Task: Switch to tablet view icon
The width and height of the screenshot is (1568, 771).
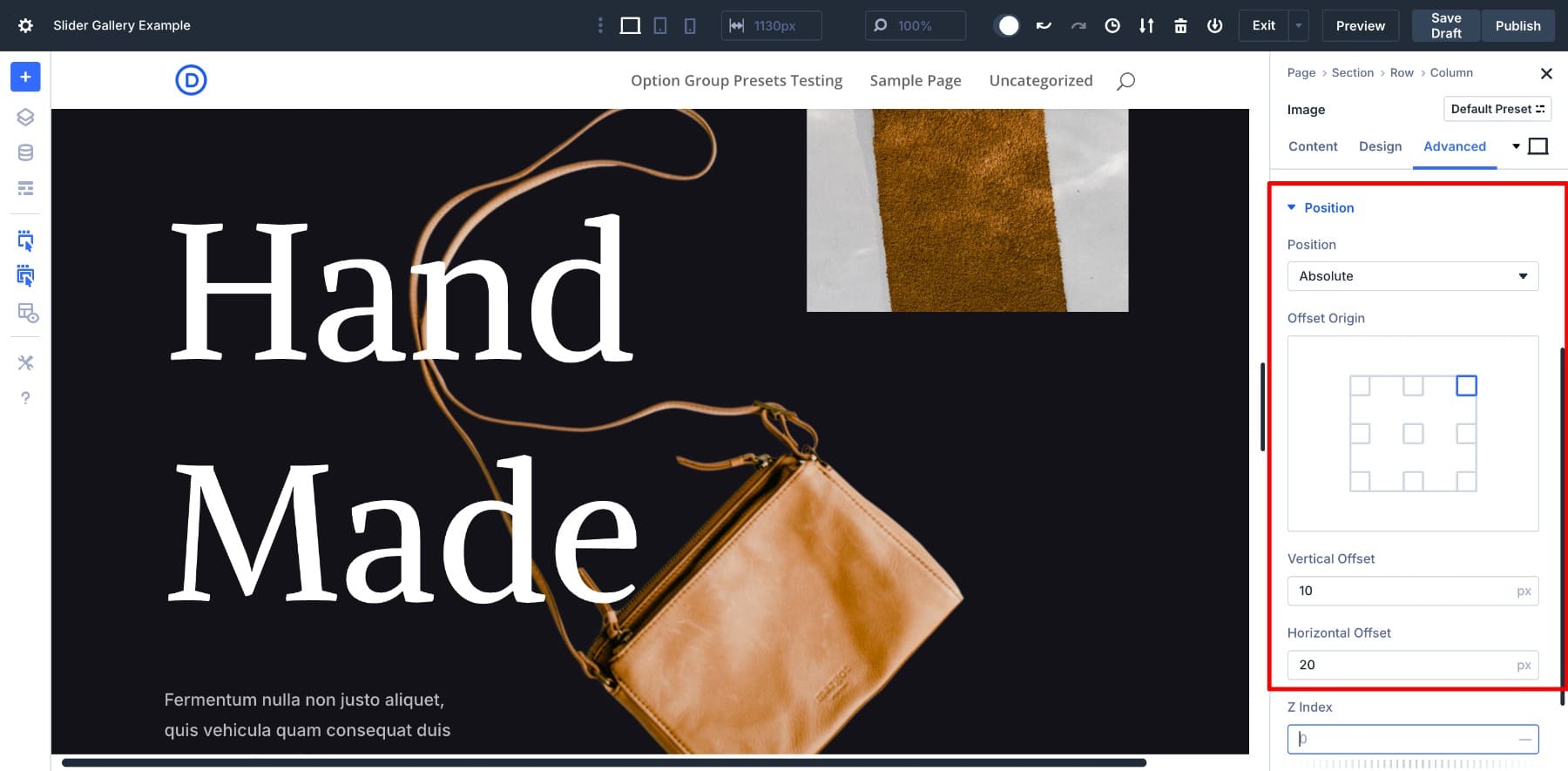Action: (660, 25)
